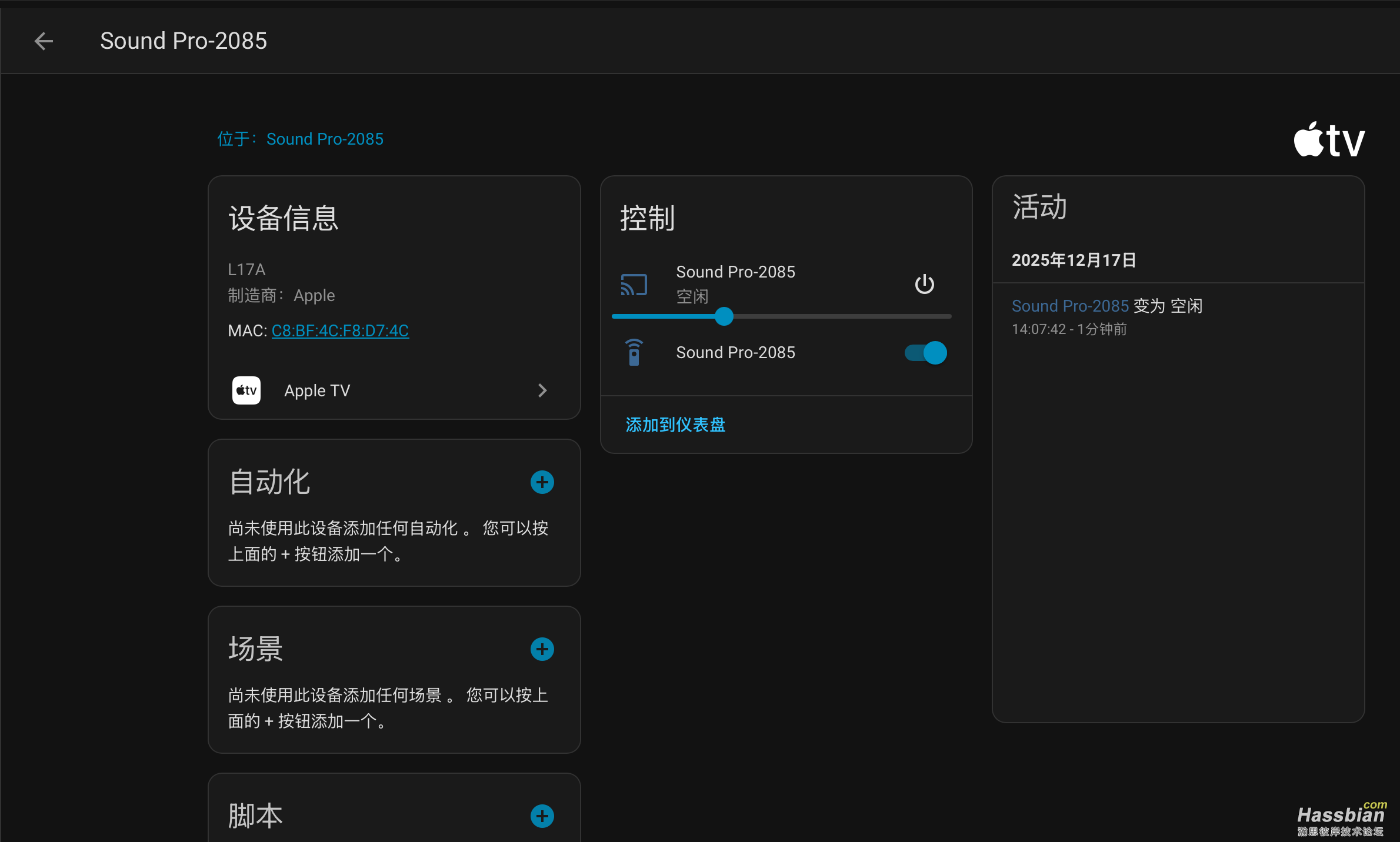Add a new scene with plus icon
This screenshot has width=1400, height=842.
tap(542, 649)
